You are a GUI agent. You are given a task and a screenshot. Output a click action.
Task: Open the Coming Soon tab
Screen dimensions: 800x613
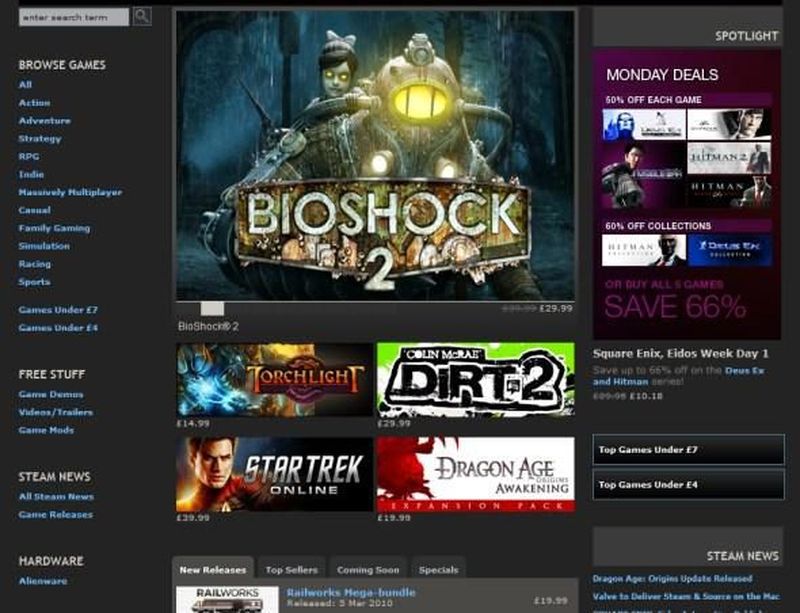coord(368,570)
